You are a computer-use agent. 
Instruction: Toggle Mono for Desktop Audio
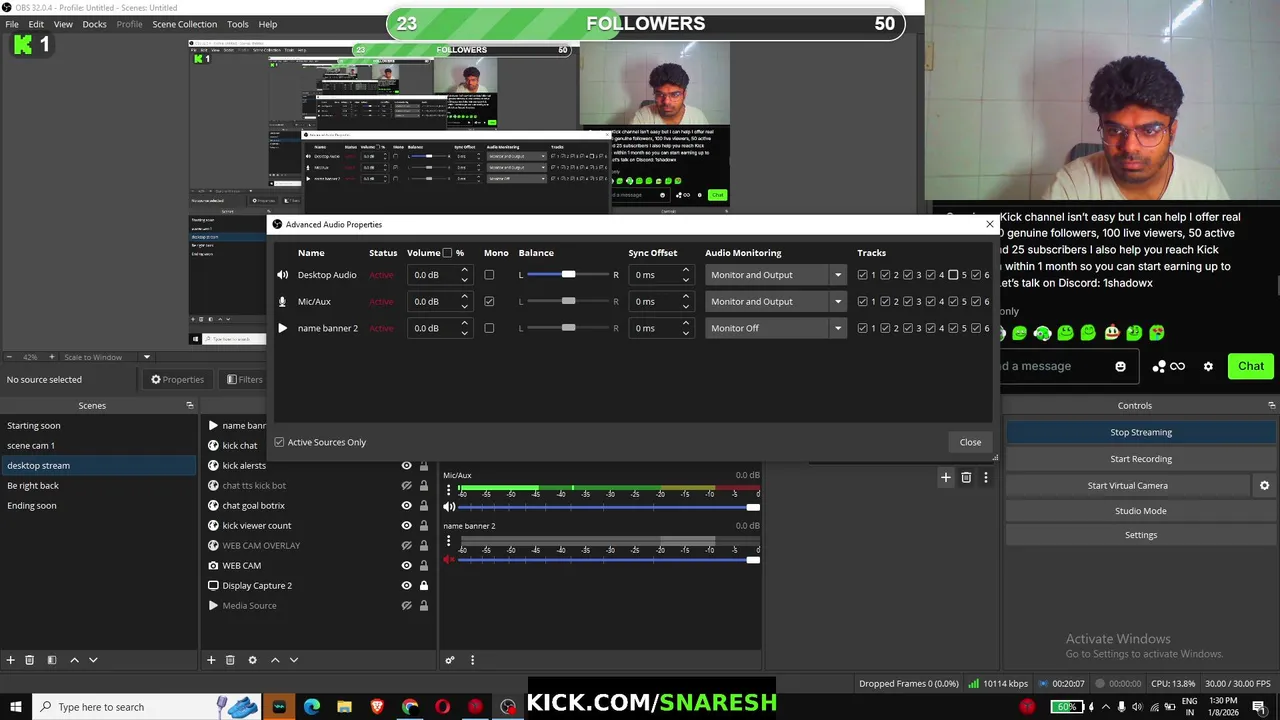pos(489,275)
